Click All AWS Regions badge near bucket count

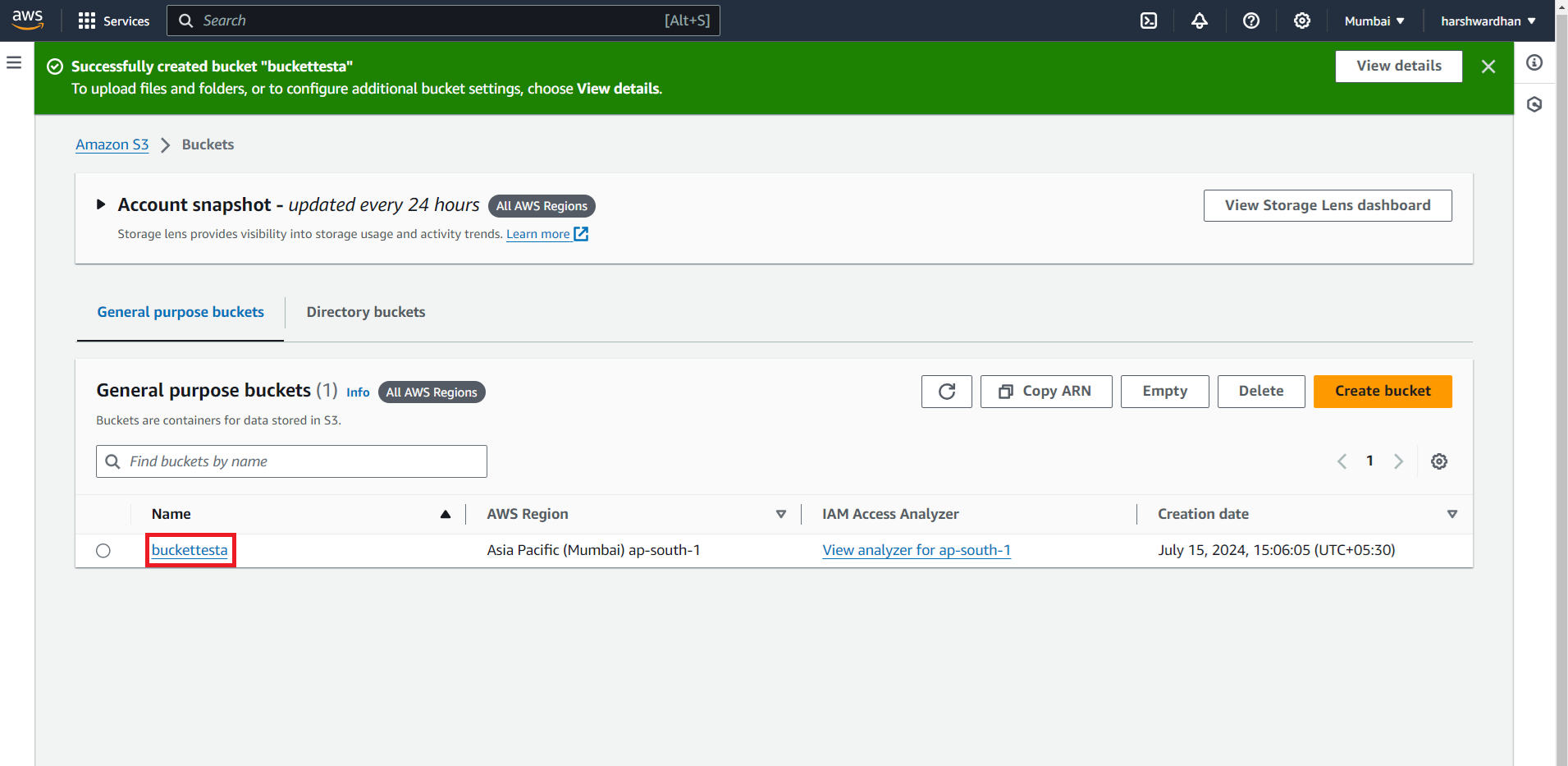(432, 392)
